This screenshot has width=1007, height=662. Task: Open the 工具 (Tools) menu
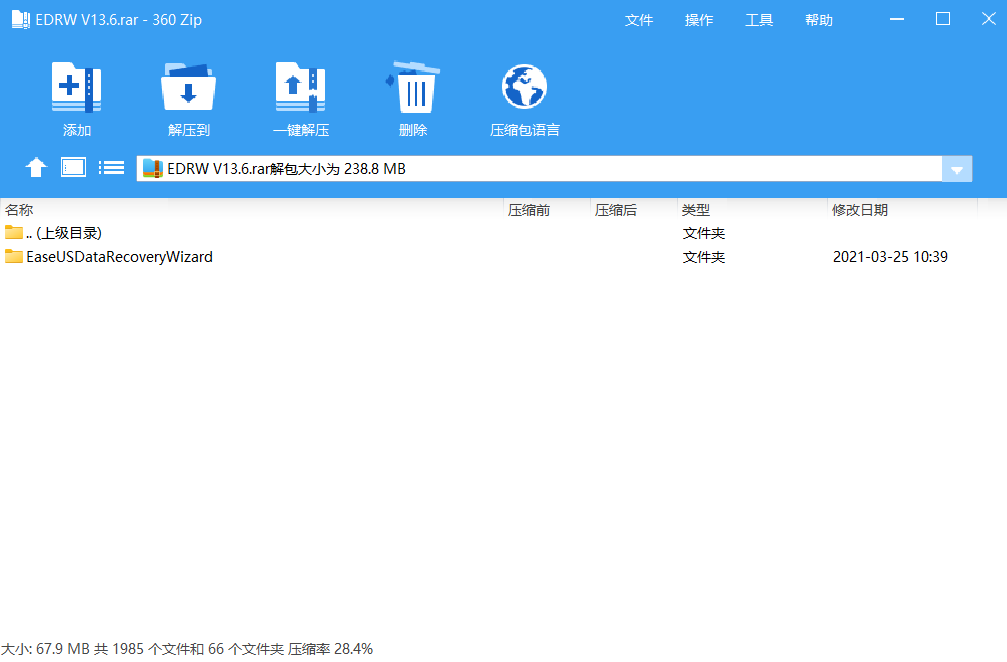click(x=759, y=19)
